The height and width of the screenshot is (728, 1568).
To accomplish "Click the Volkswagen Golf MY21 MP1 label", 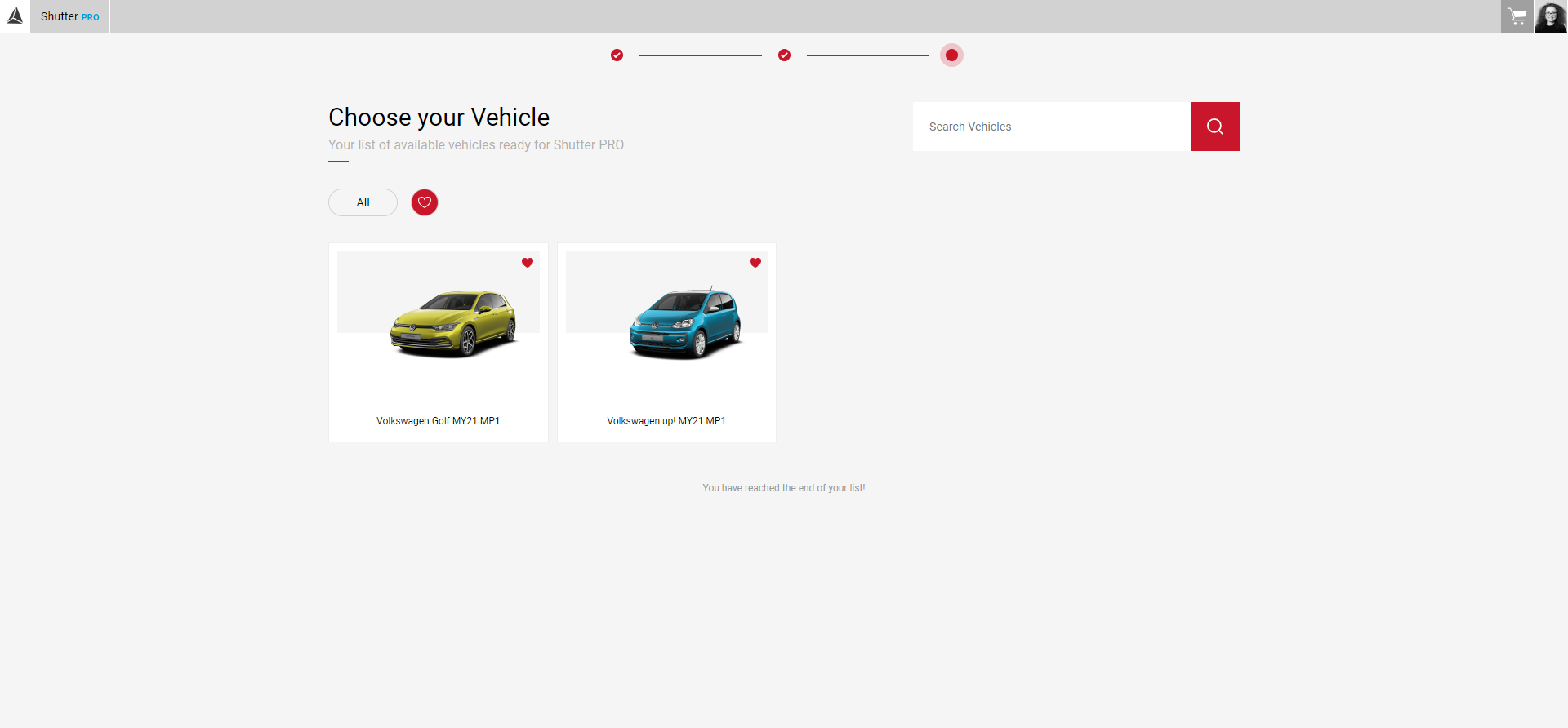I will coord(438,421).
